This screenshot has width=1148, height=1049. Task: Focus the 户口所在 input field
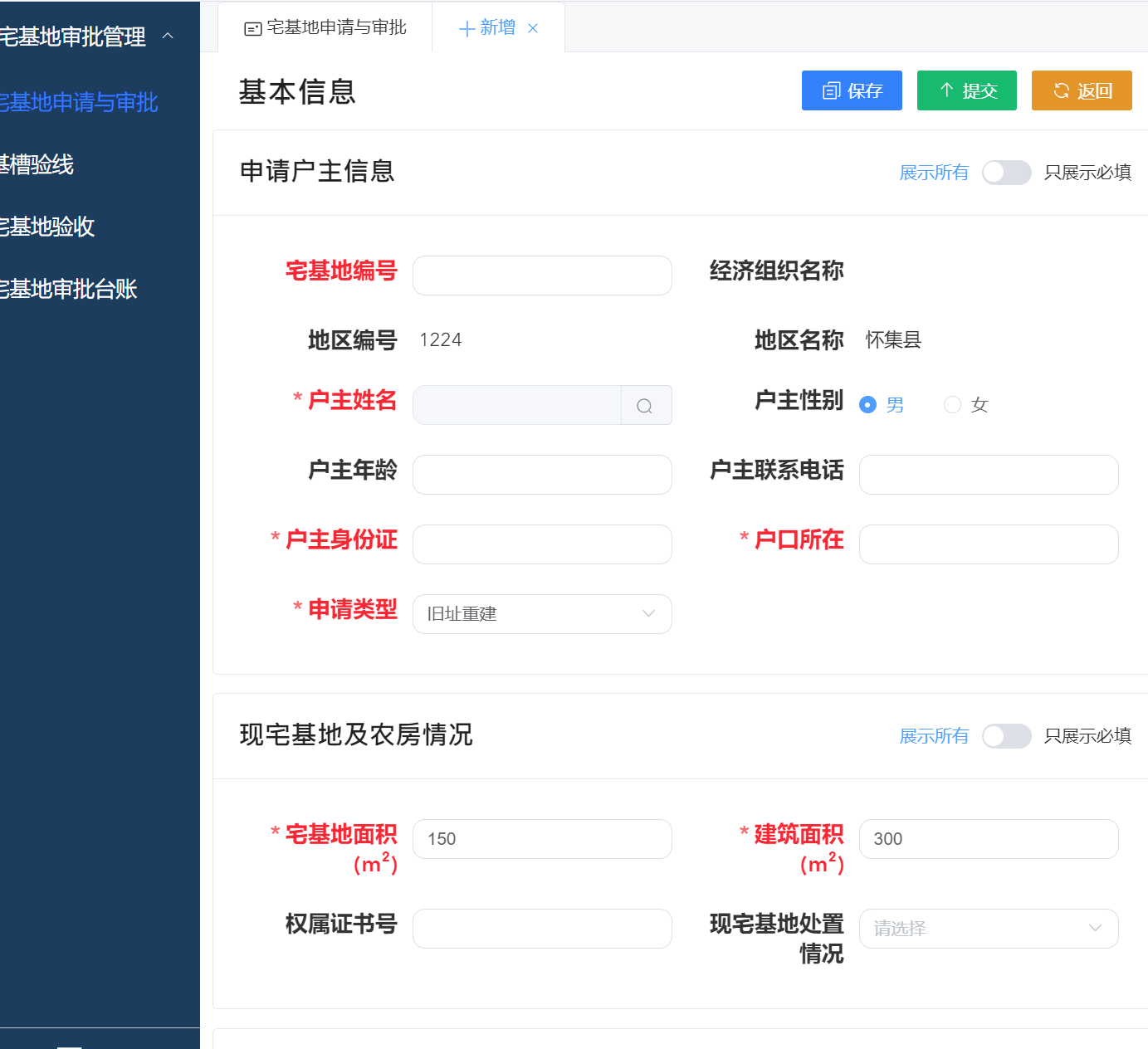click(989, 544)
